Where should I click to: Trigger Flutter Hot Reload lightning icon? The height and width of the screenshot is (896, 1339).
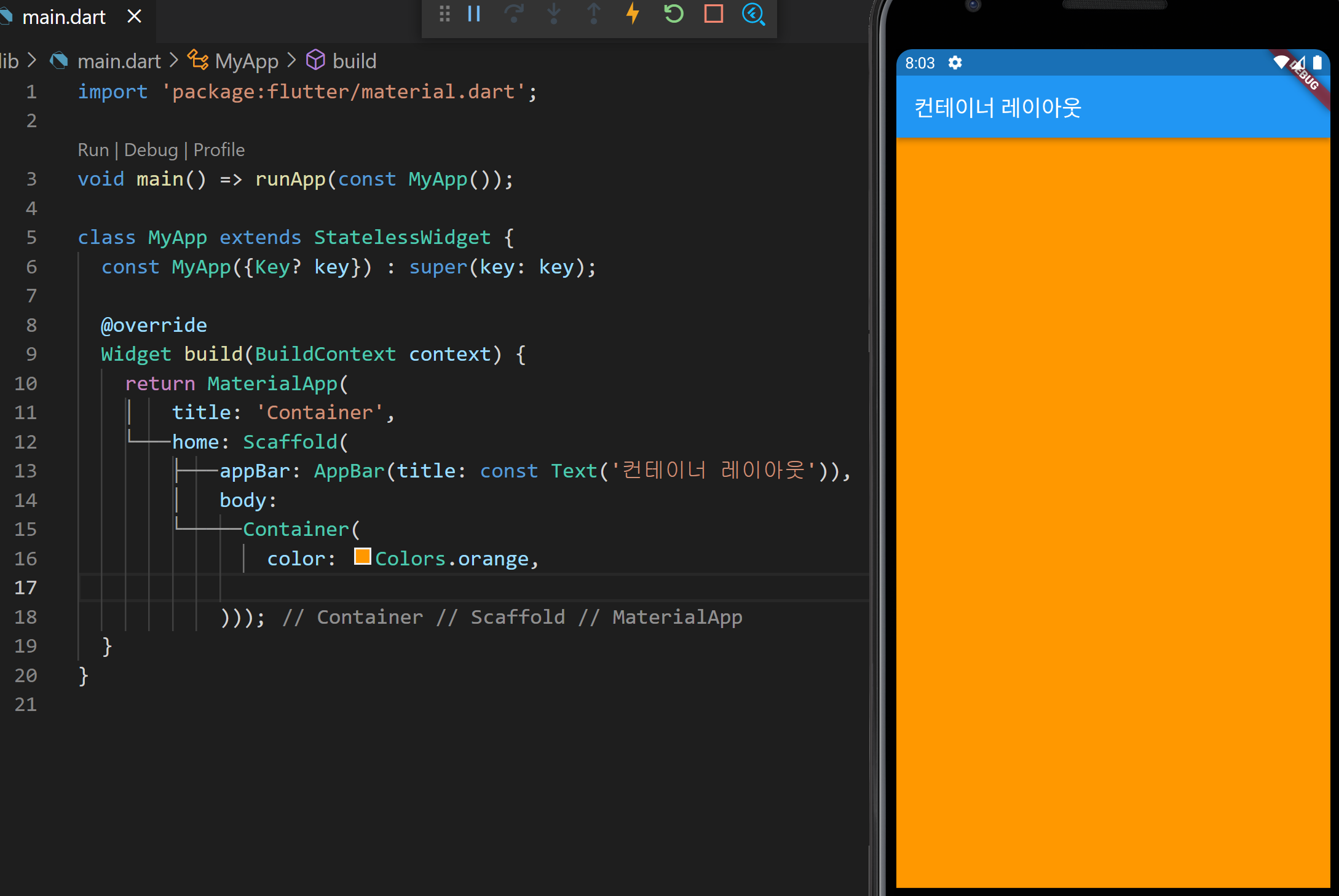coord(633,14)
